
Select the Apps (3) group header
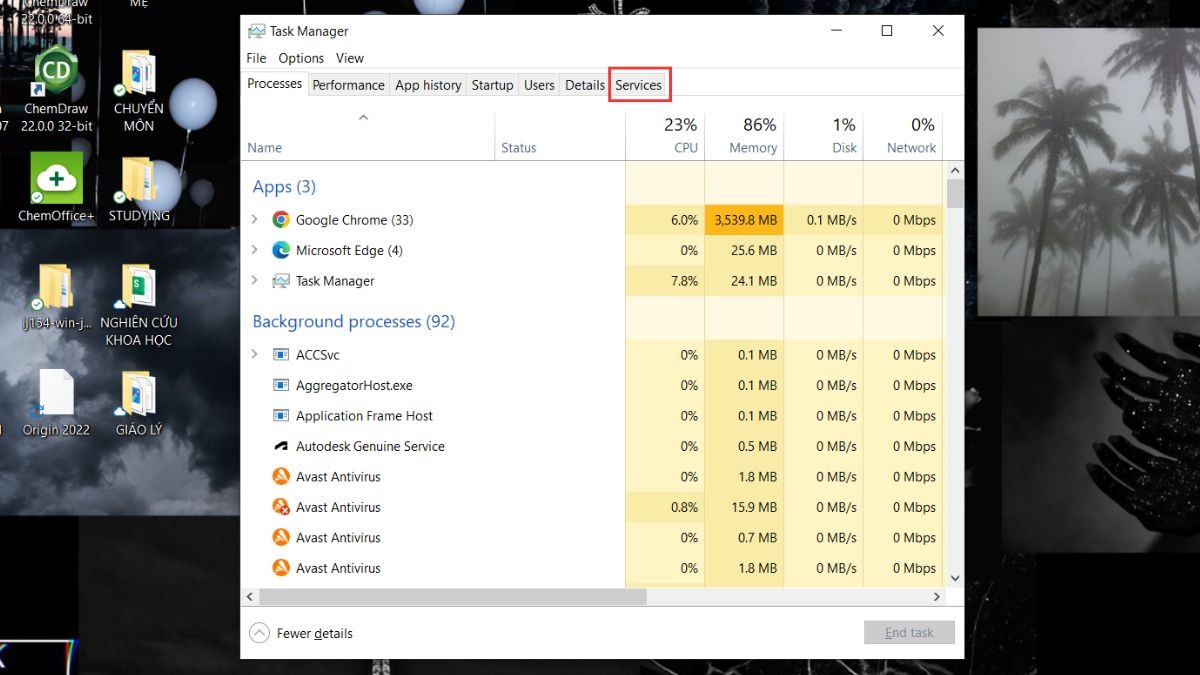(x=284, y=187)
